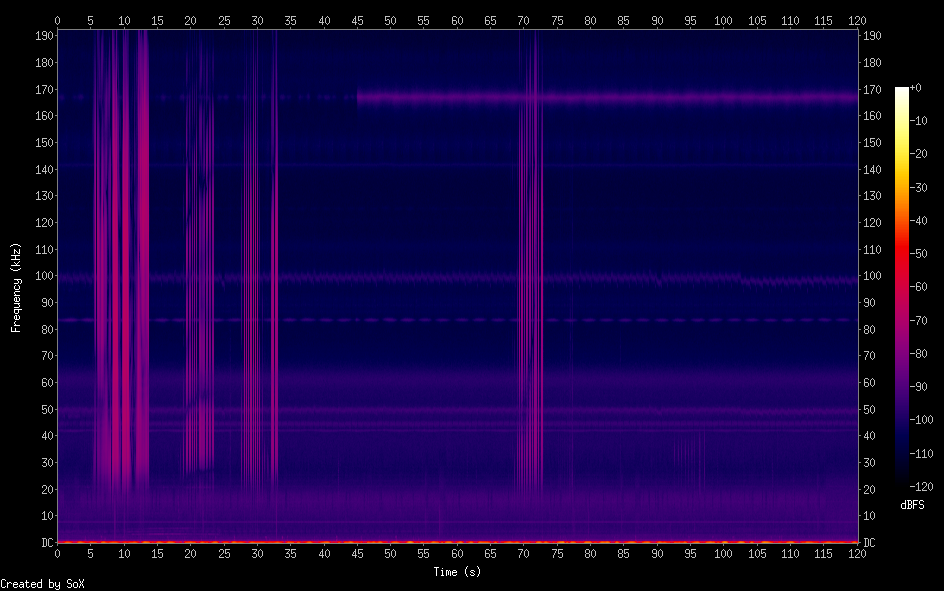Click the 'Created by SoX' text
This screenshot has width=944, height=591.
tap(42, 583)
